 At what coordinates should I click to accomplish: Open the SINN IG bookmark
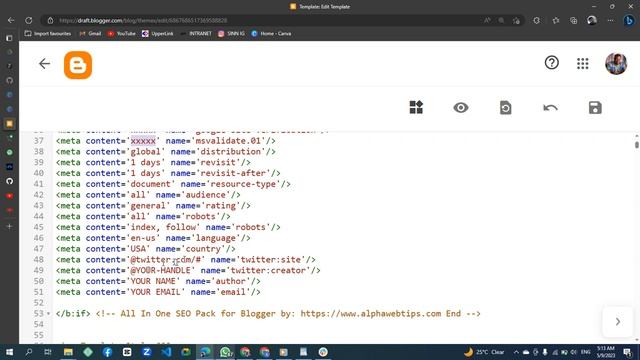tap(231, 33)
